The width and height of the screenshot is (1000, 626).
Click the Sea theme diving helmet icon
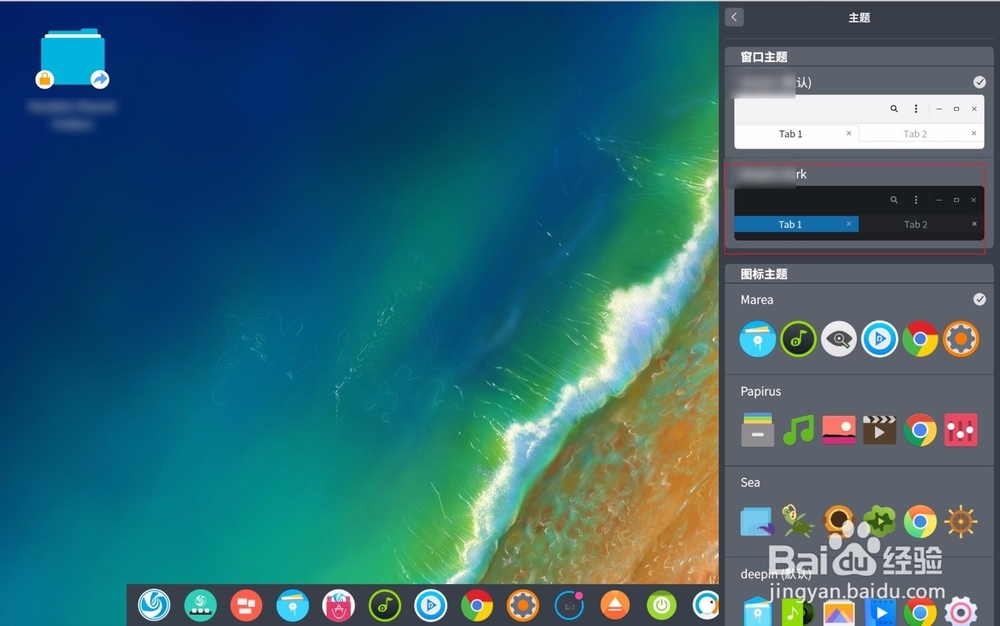pyautogui.click(x=839, y=520)
